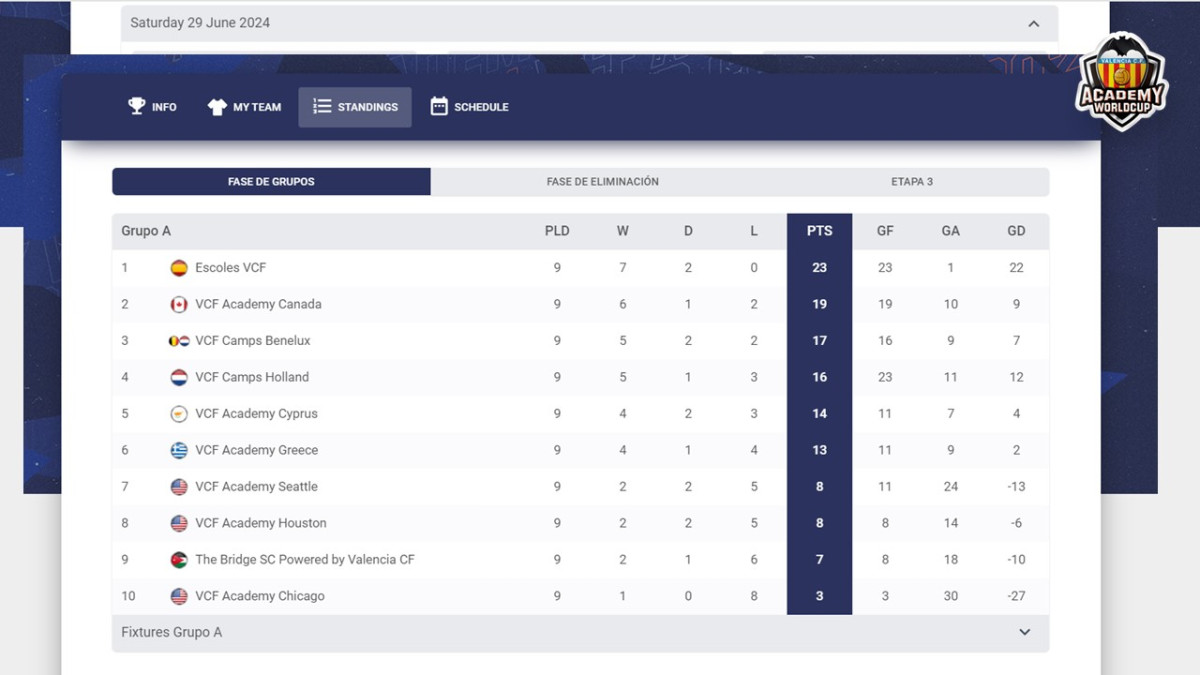Open VCF Academy Houston team link

(x=261, y=523)
